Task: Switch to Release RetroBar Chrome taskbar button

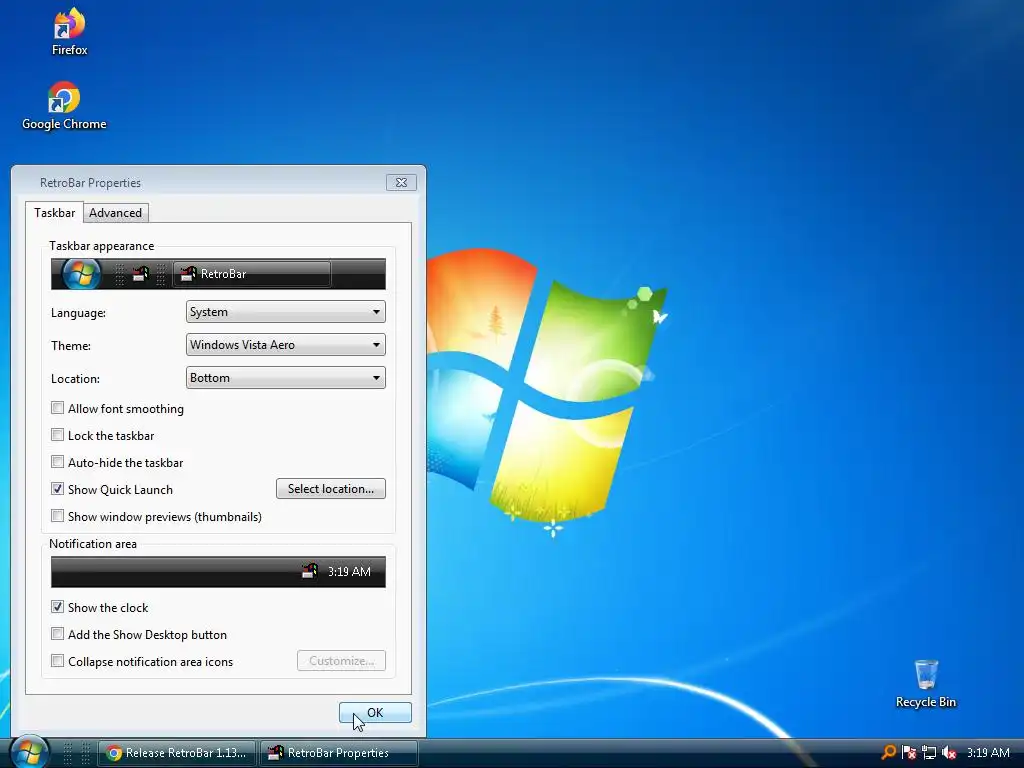Action: coord(176,753)
